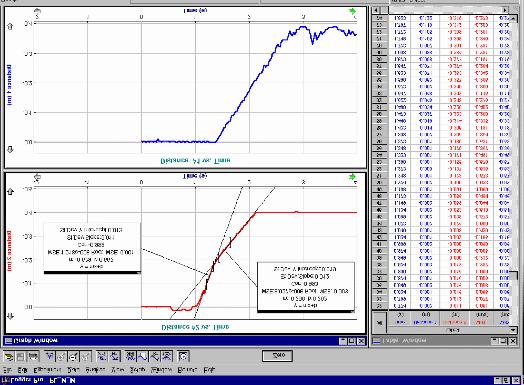The height and width of the screenshot is (385, 524).
Task: Click the labeled button right of the toolbar
Action: (x=277, y=356)
